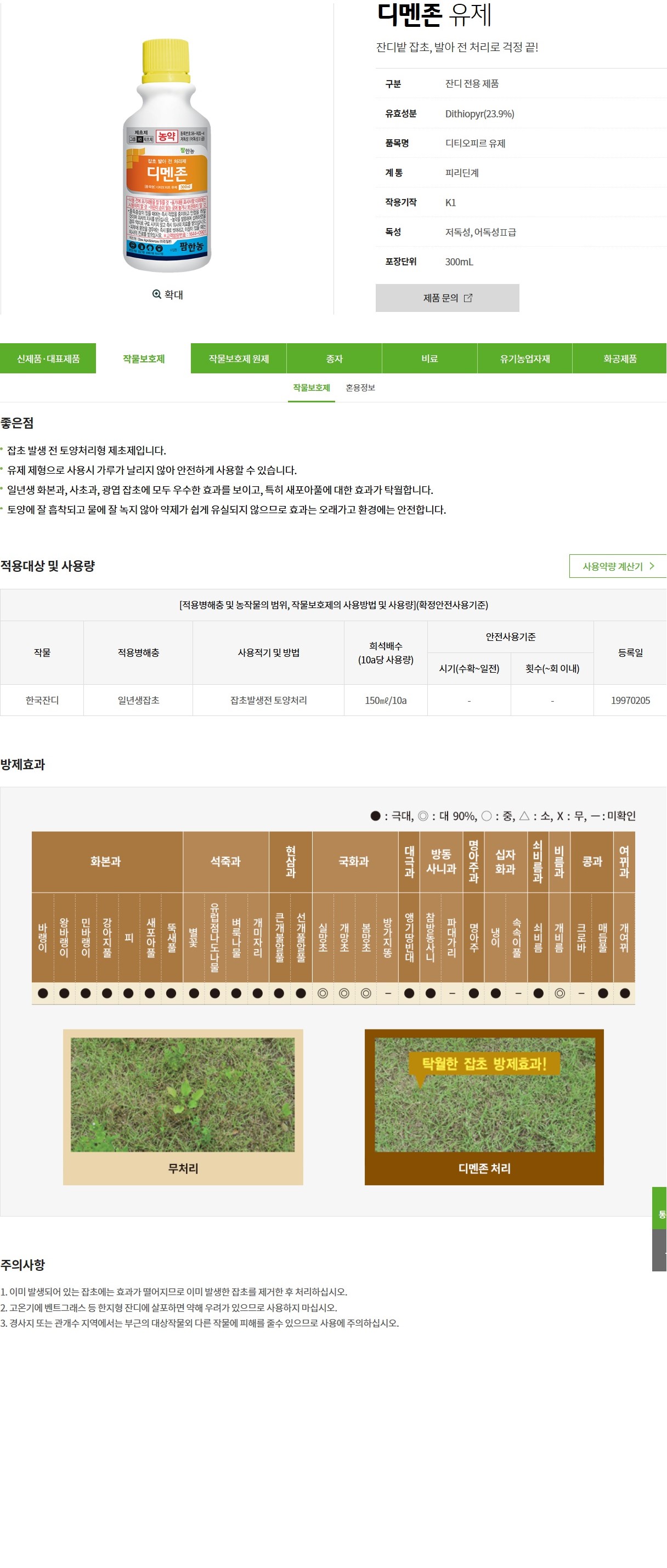Click the 19970205 registration date cell
The width and height of the screenshot is (667, 1568).
(630, 700)
